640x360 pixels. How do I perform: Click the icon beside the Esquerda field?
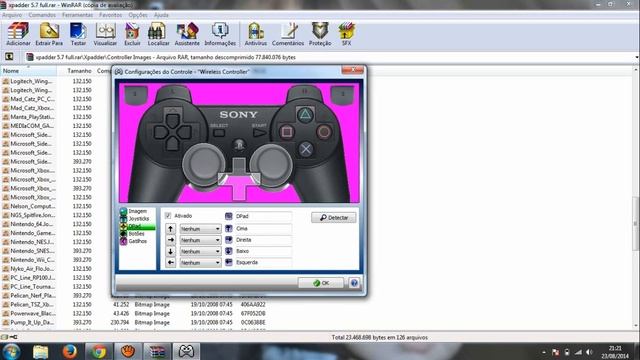[229, 262]
